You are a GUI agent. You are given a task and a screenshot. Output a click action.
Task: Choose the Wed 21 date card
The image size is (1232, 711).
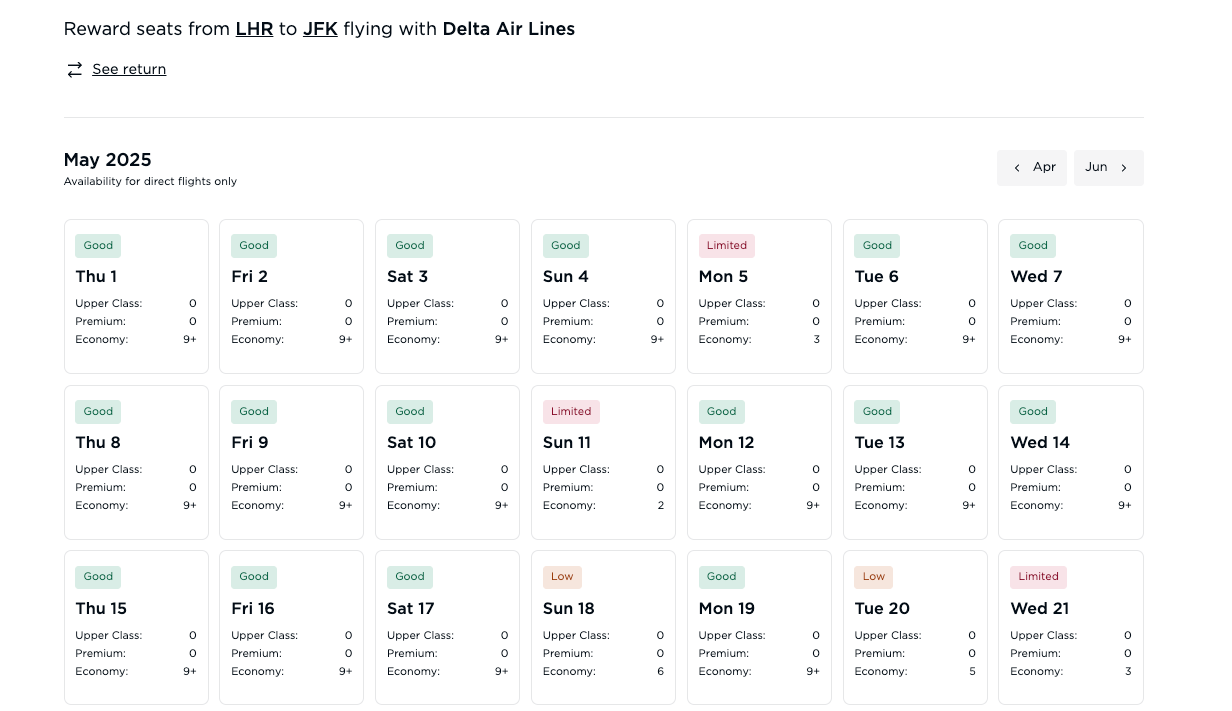pos(1070,628)
